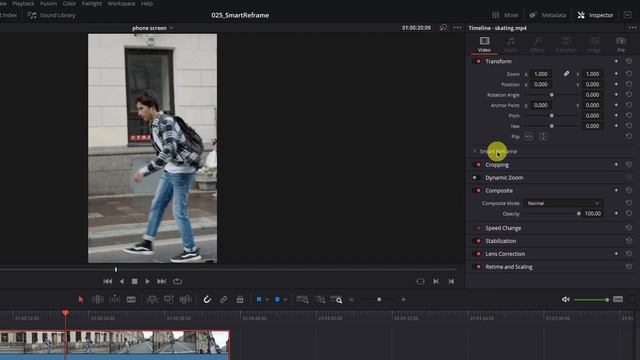Click the Custom Zoom icon
640x360 pixels.
click(337, 300)
